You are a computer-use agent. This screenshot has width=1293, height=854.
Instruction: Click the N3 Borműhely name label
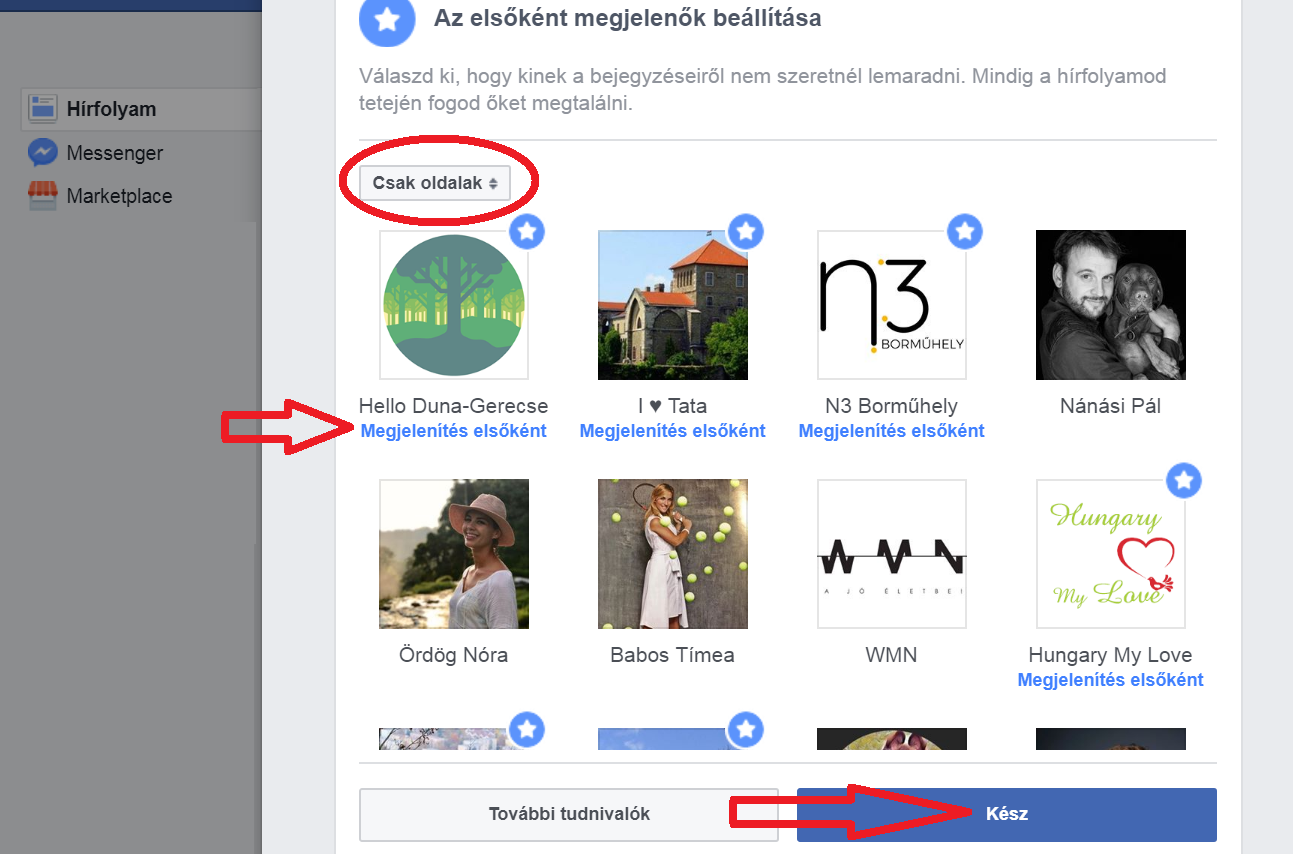point(892,406)
